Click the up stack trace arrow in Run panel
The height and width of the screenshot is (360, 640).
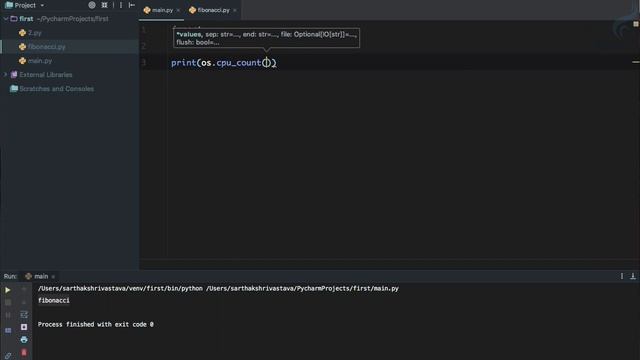24,289
